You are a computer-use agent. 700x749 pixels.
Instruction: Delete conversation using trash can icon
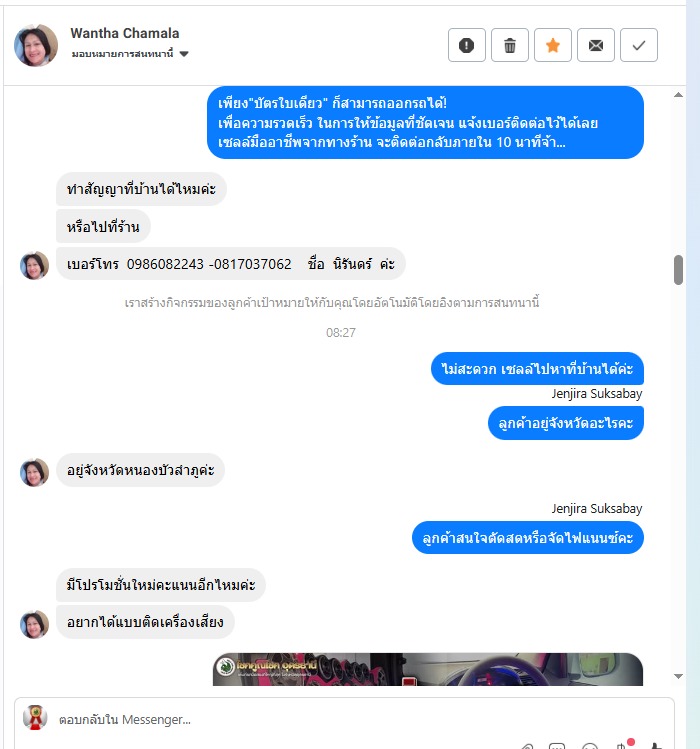[x=509, y=45]
